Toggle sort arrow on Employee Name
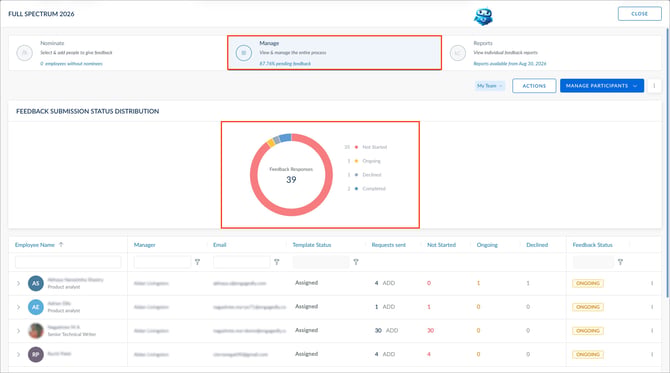This screenshot has height=373, width=670. click(x=61, y=245)
